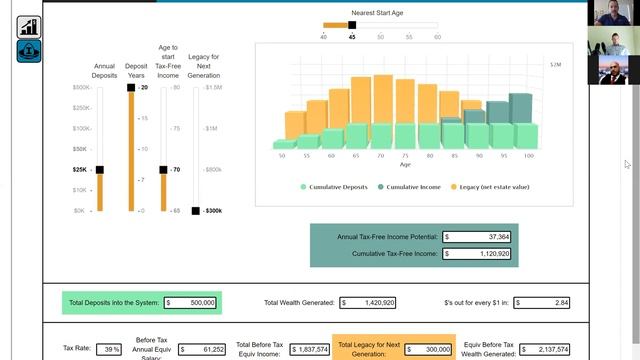Click the Total Wealth Generated field
This screenshot has width=640, height=360.
click(x=367, y=303)
